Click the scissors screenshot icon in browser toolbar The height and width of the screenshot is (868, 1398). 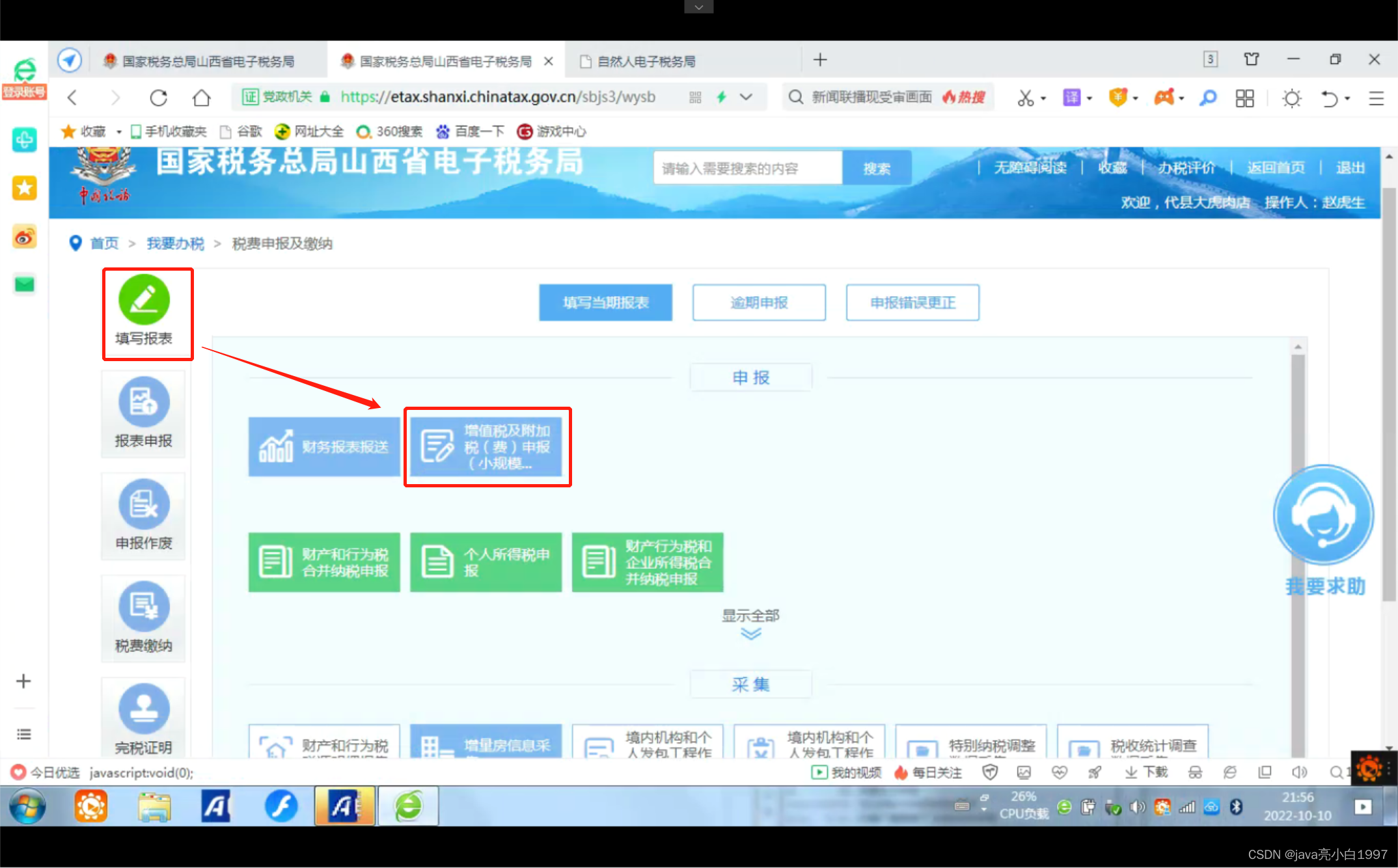pyautogui.click(x=1026, y=98)
